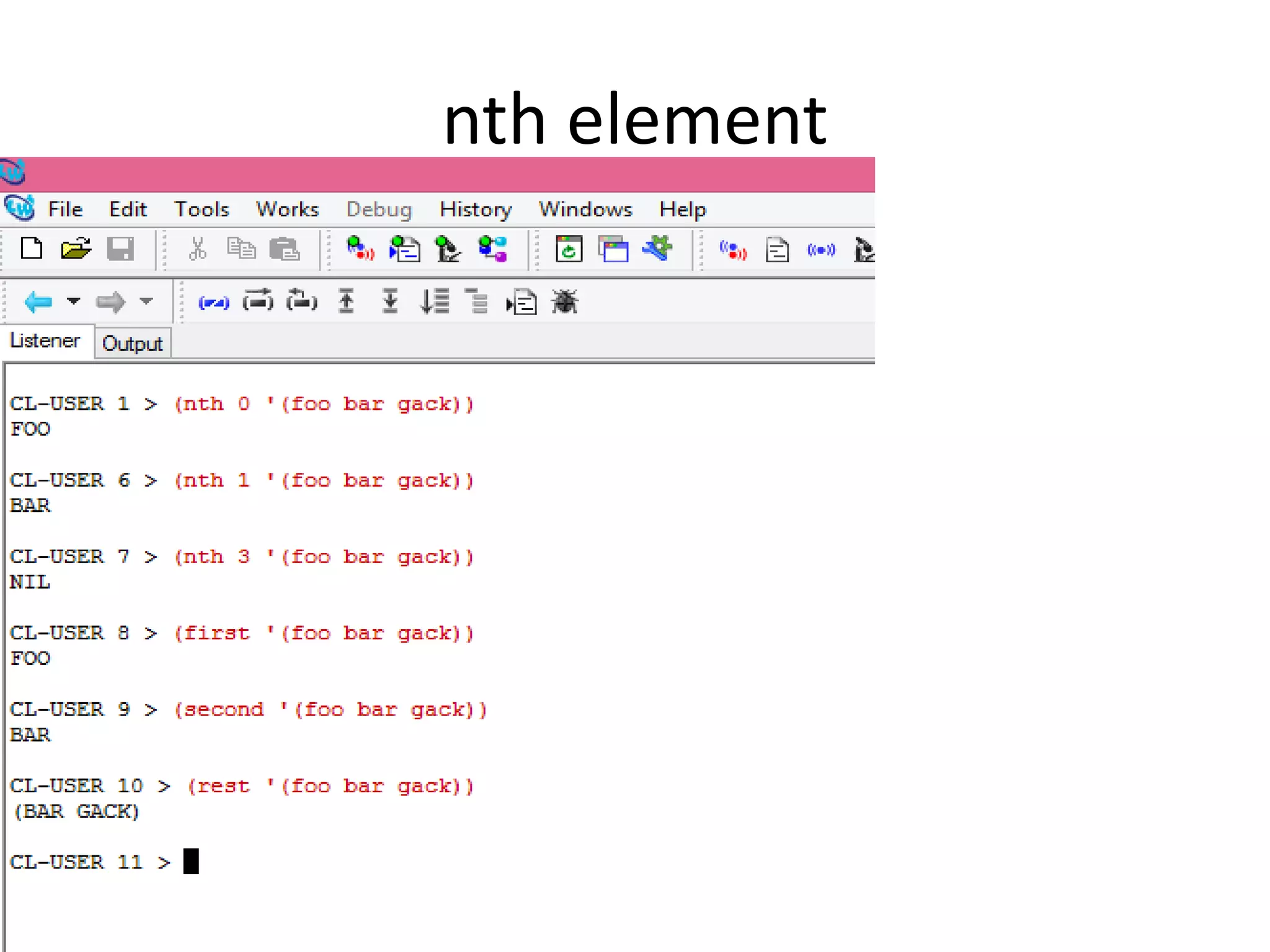Open the Edit menu

(x=128, y=209)
